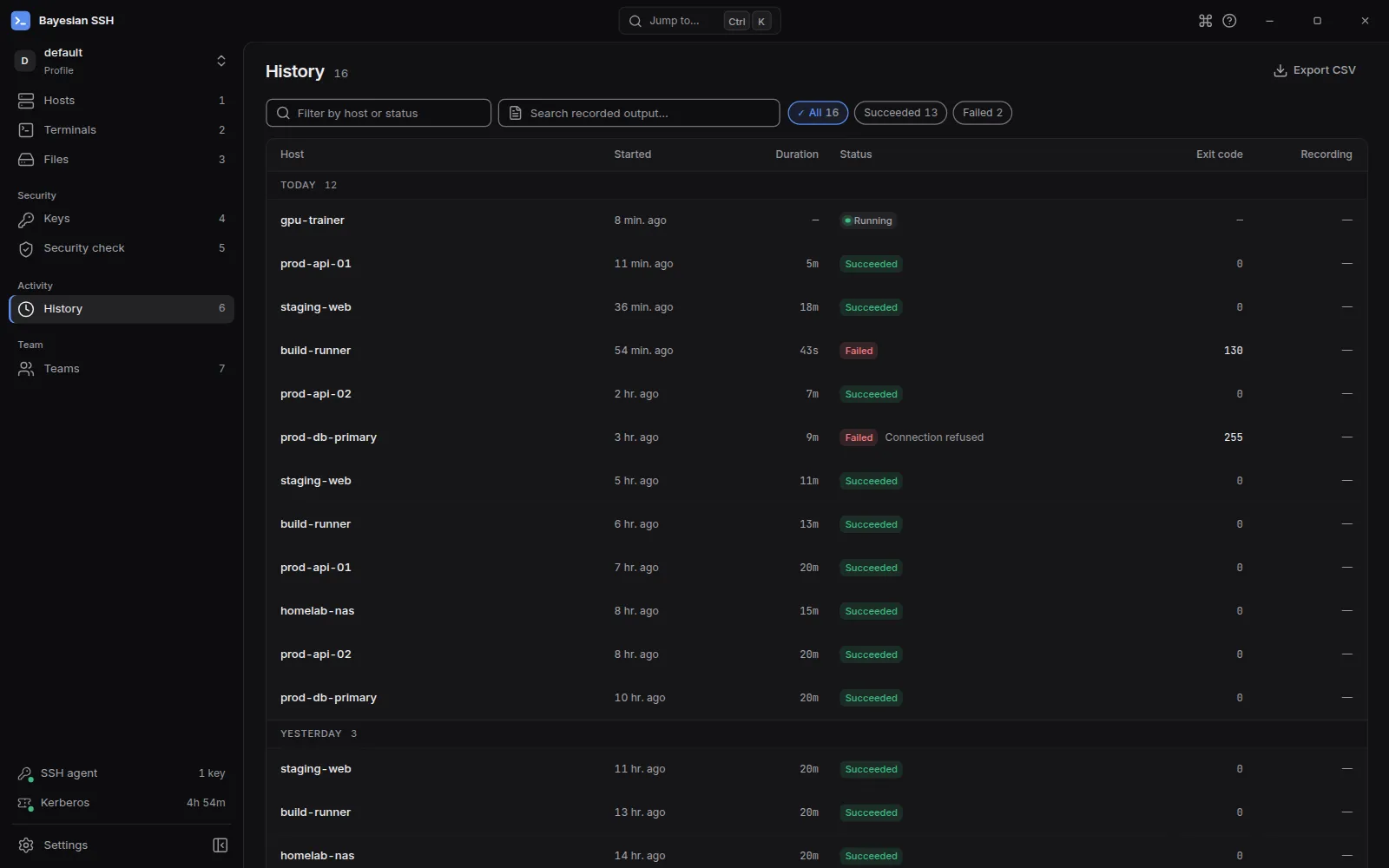Image resolution: width=1389 pixels, height=868 pixels.
Task: Click the Teams people icon in sidebar
Action: coord(26,369)
